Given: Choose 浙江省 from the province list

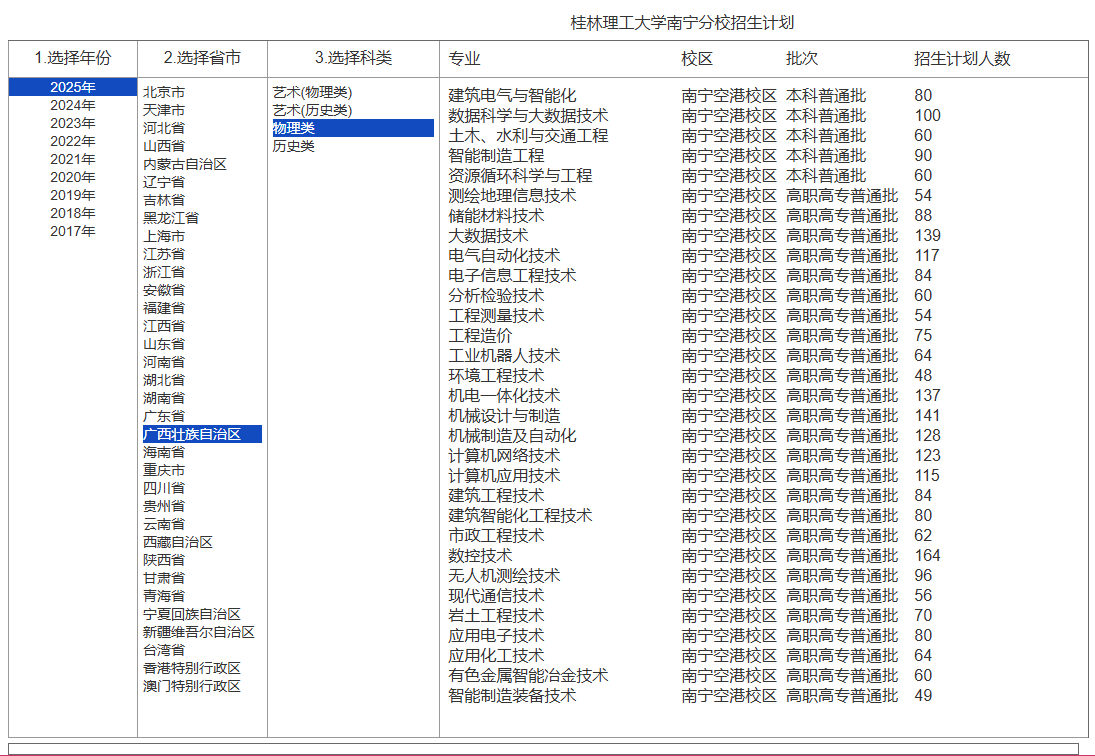Looking at the screenshot, I should (164, 272).
